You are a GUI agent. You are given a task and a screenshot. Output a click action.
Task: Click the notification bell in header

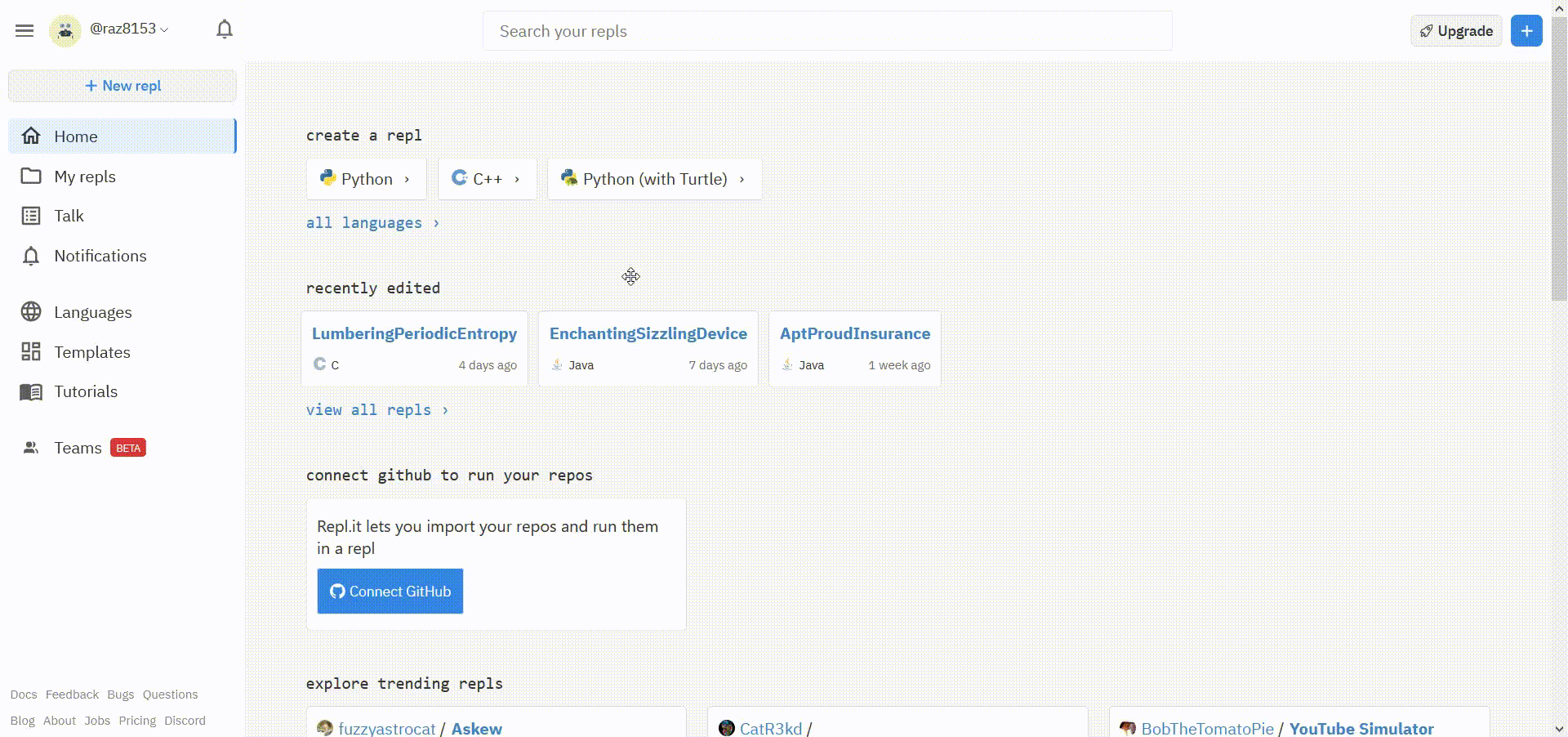pyautogui.click(x=225, y=29)
